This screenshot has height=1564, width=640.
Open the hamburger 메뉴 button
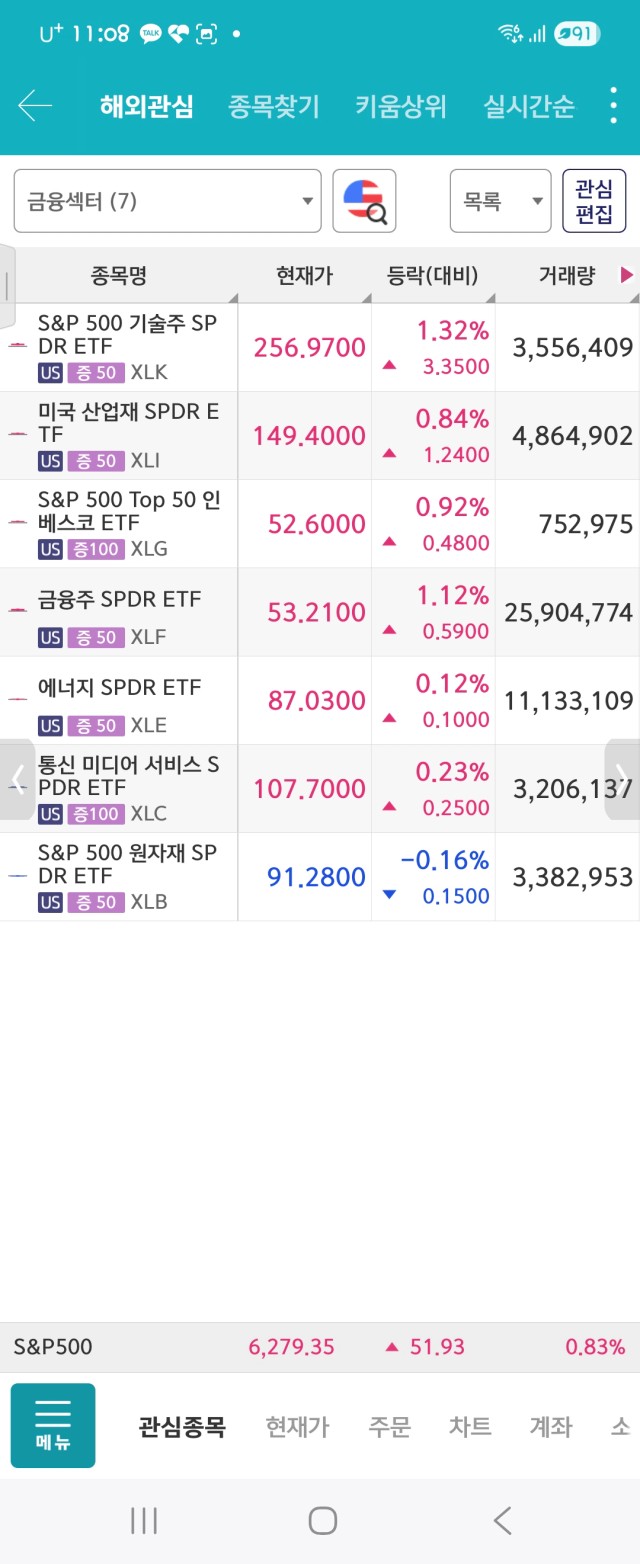(53, 1425)
